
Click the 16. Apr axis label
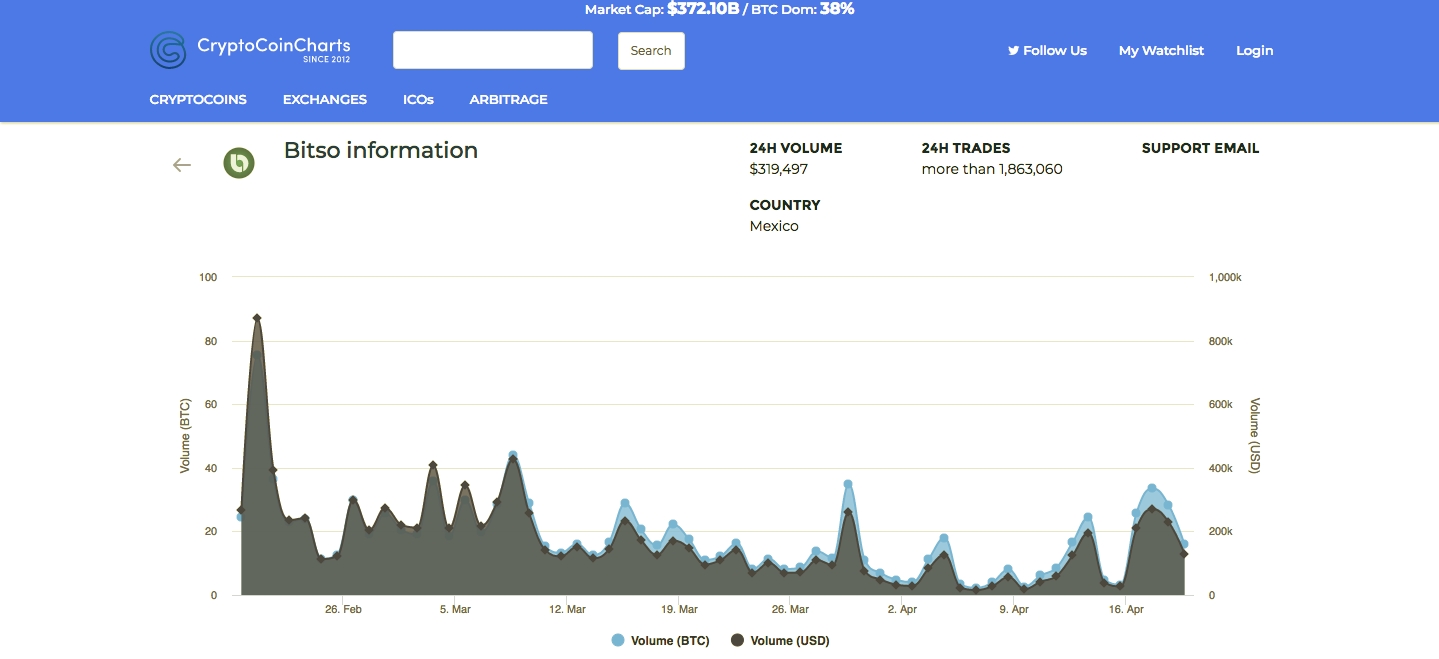click(x=1126, y=609)
